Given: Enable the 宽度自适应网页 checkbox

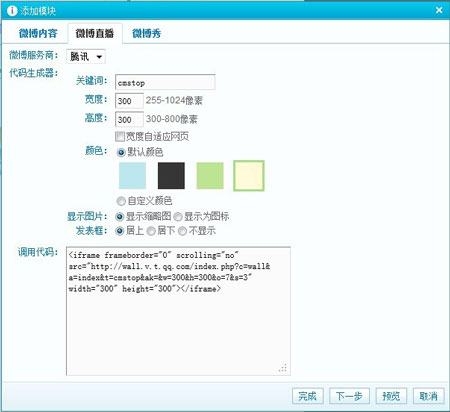Looking at the screenshot, I should 120,136.
